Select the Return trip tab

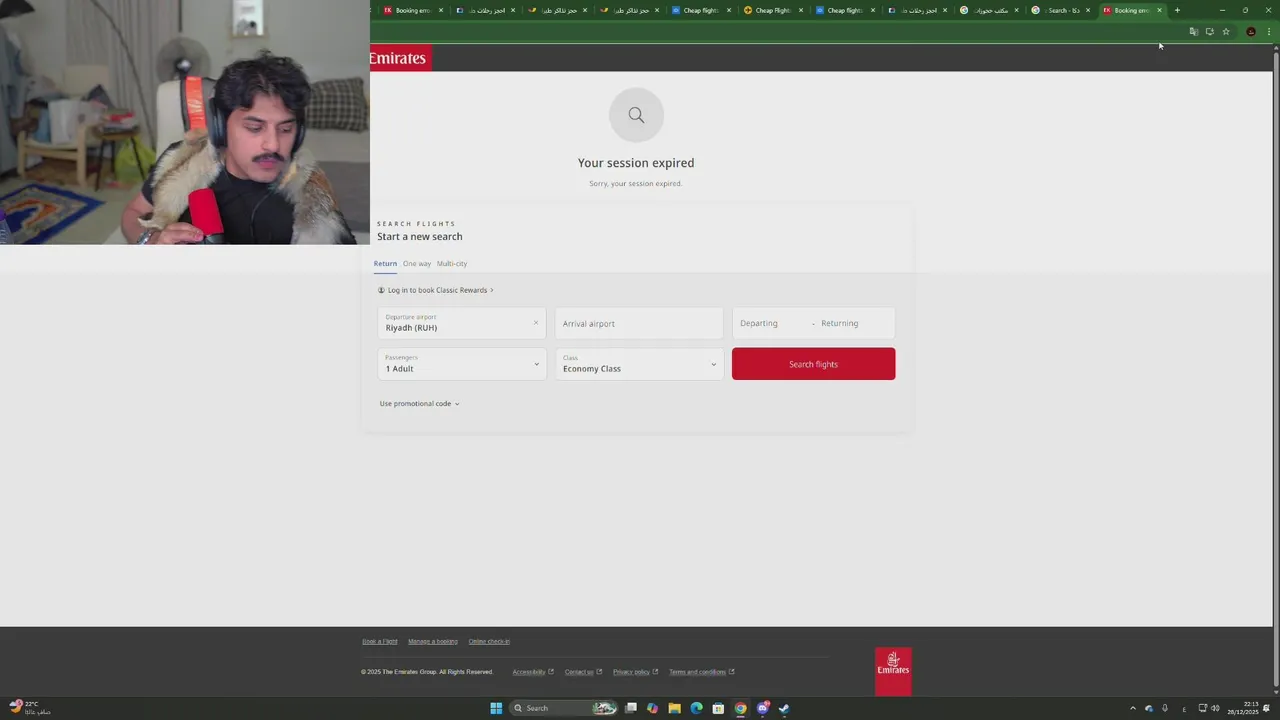click(x=385, y=264)
